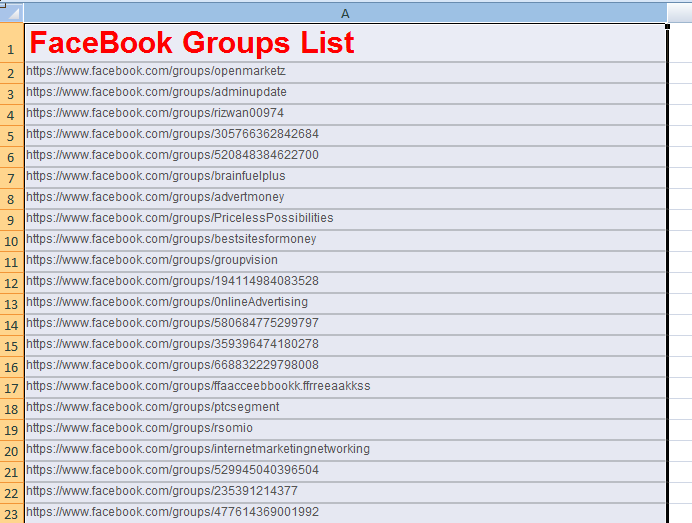Select row 20 header
The height and width of the screenshot is (523, 692).
(x=12, y=450)
